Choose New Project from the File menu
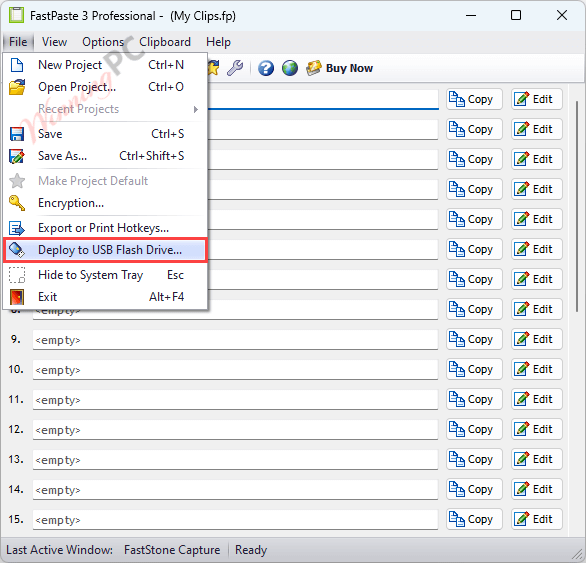Viewport: 586px width, 563px height. pos(105,65)
